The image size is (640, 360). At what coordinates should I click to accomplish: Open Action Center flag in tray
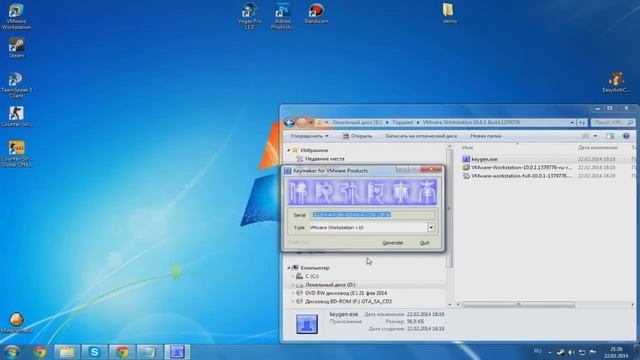point(593,352)
